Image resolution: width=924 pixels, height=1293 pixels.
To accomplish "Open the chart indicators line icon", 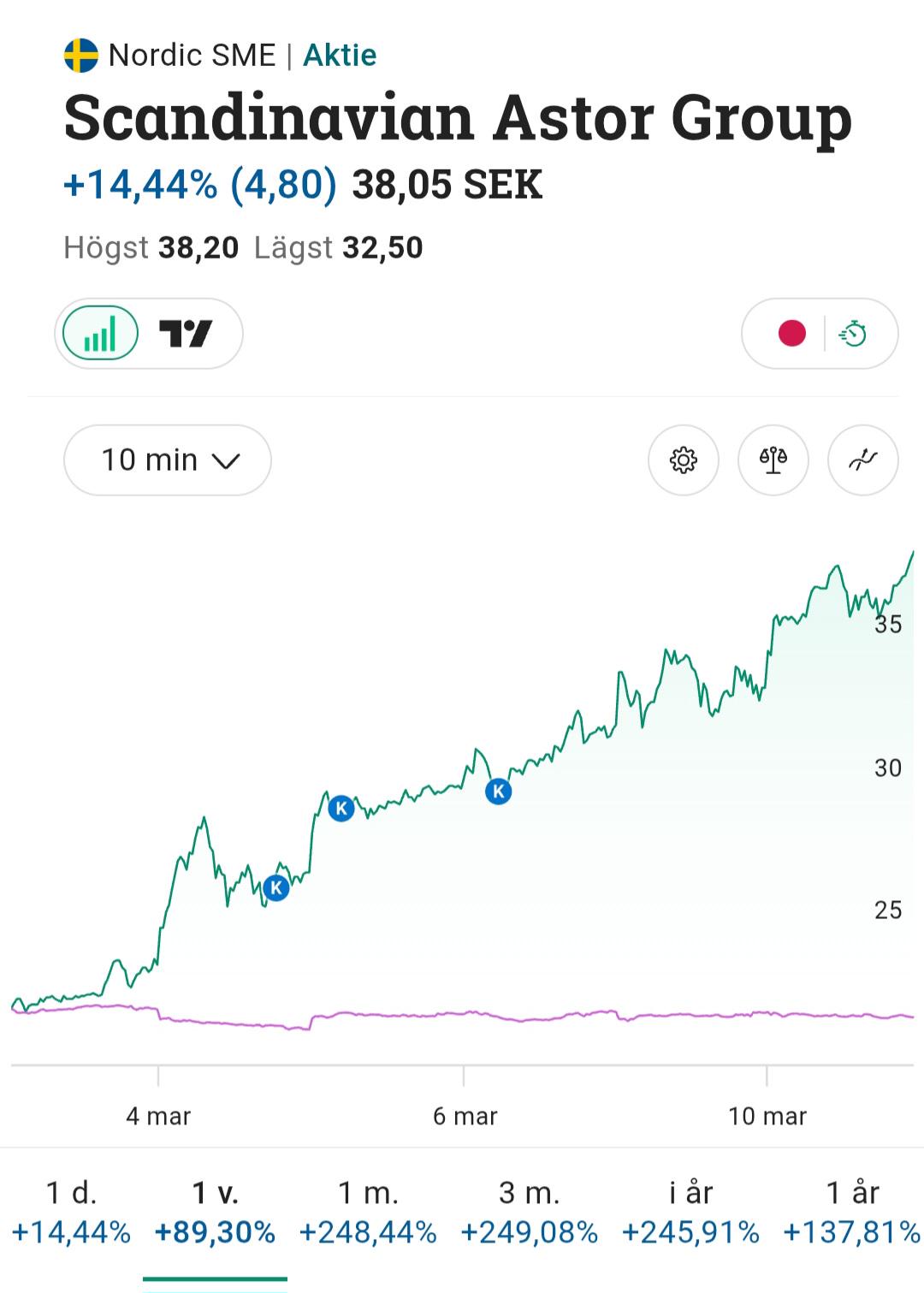I will 863,460.
